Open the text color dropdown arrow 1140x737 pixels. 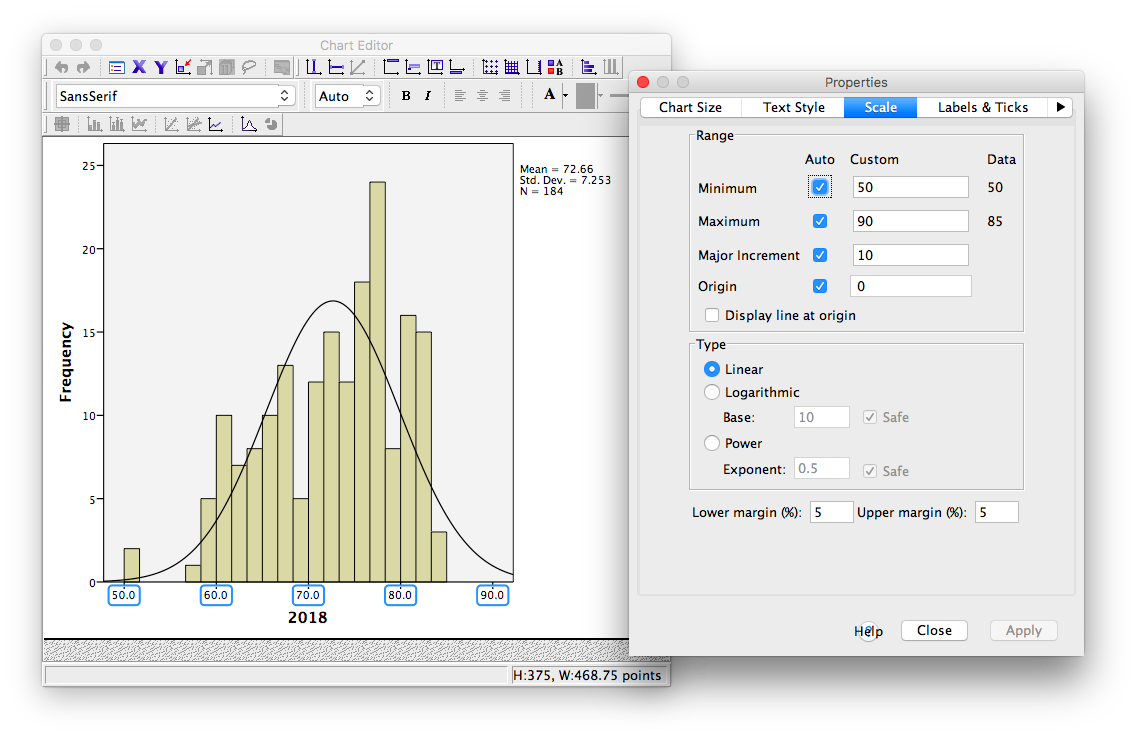[x=566, y=95]
